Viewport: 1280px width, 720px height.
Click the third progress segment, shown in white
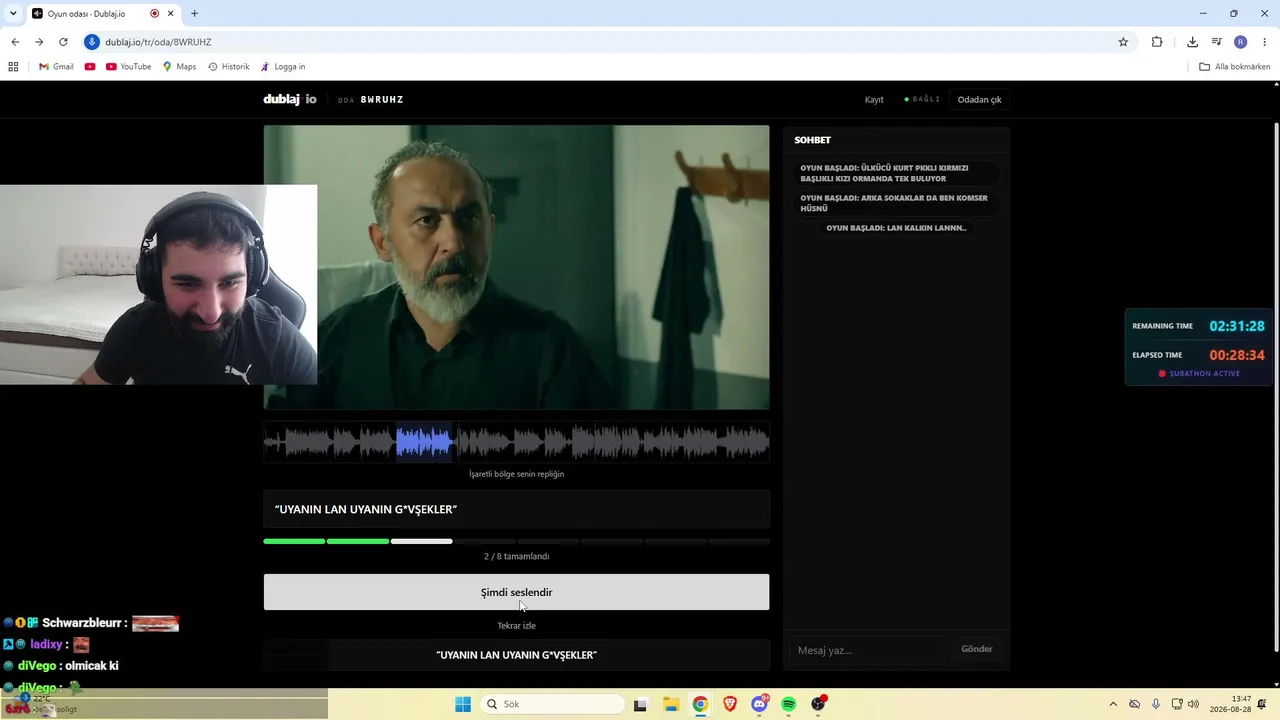click(421, 541)
